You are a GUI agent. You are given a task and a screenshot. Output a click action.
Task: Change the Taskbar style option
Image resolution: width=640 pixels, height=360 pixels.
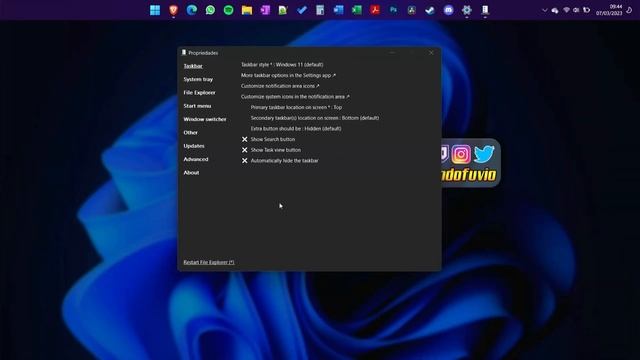pos(282,64)
